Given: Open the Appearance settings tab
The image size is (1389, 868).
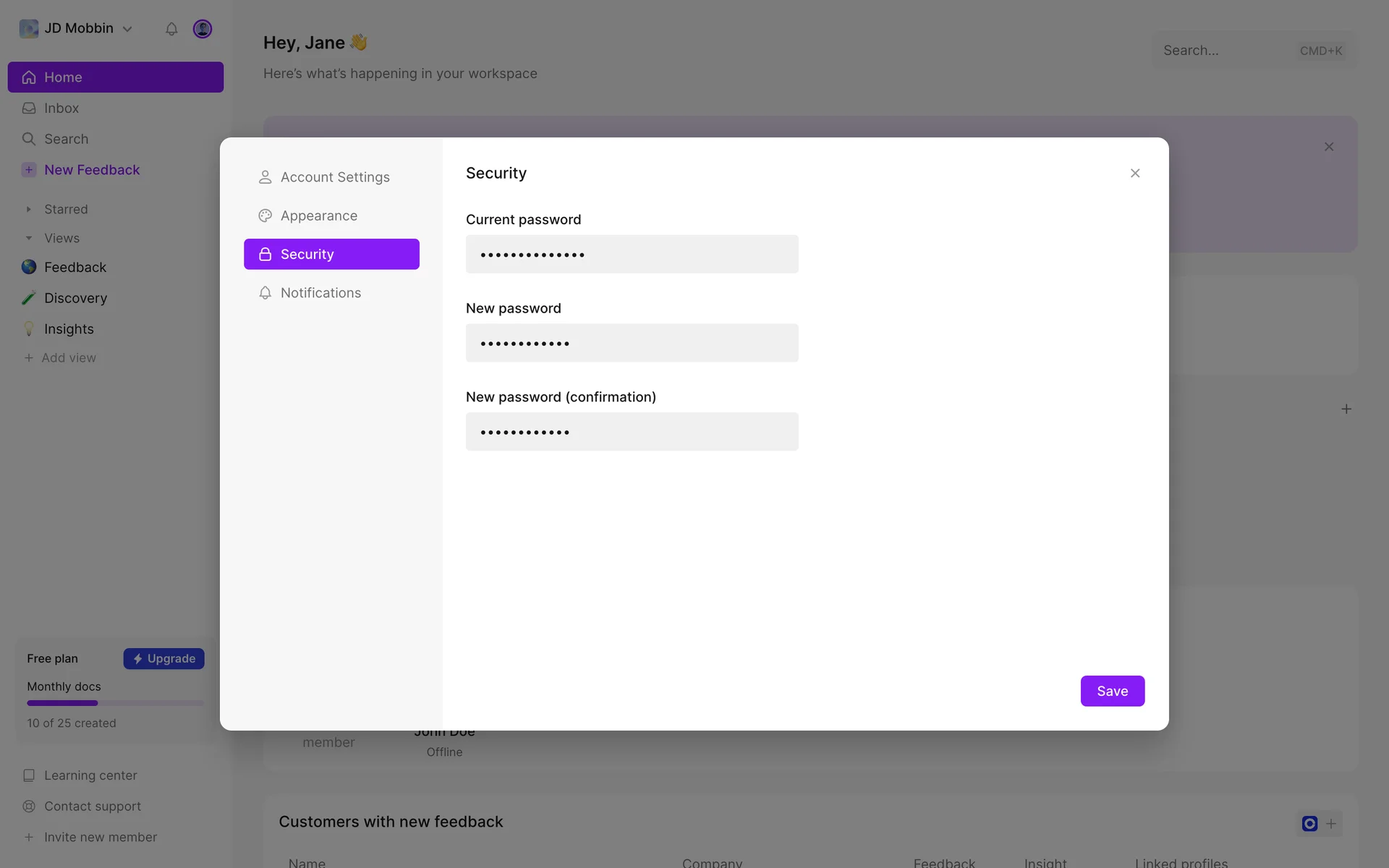Looking at the screenshot, I should [x=318, y=216].
